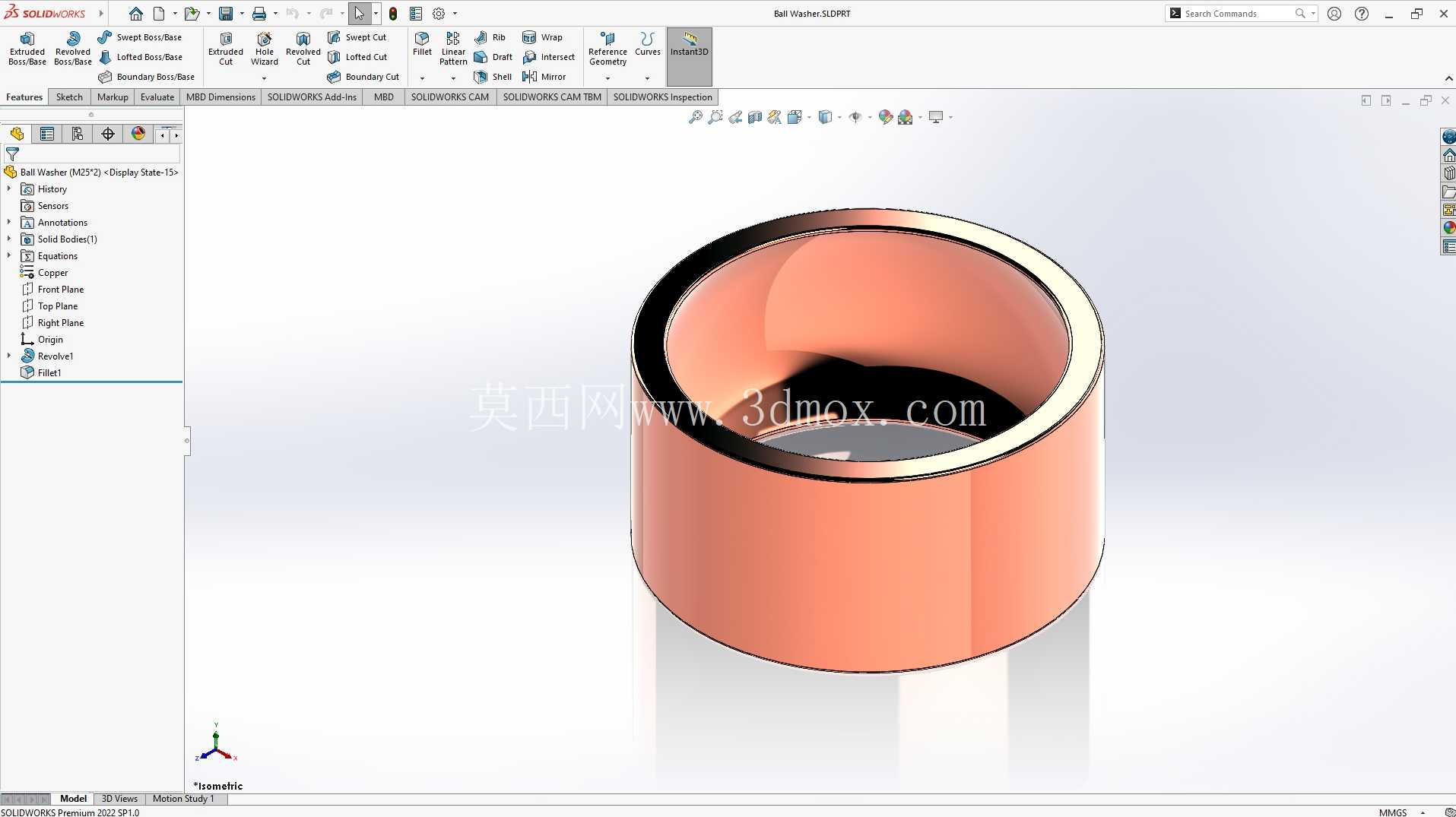The image size is (1456, 817).
Task: Select the Extruded Boss/Base tool
Action: (x=27, y=49)
